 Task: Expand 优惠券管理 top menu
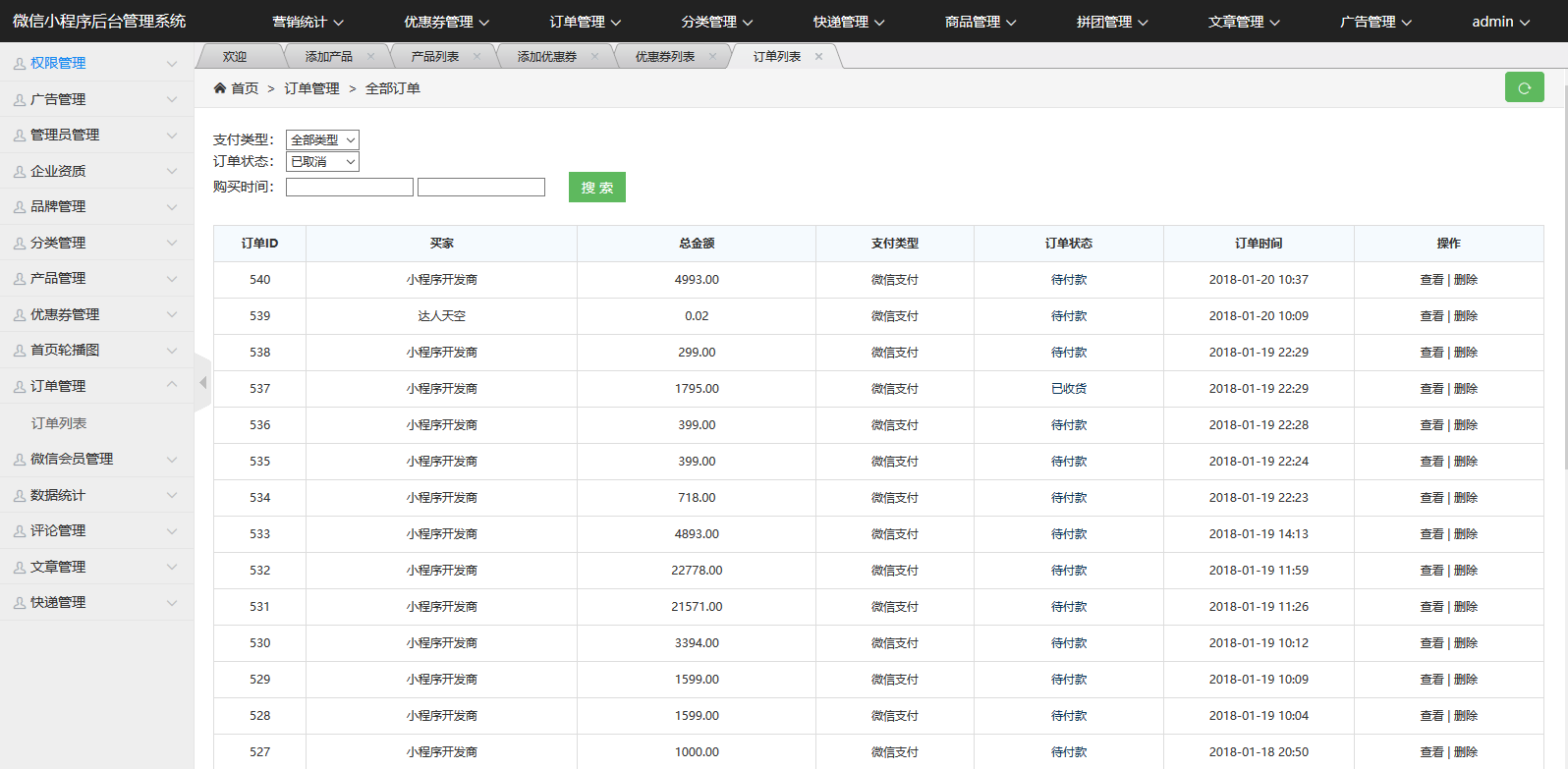click(446, 22)
